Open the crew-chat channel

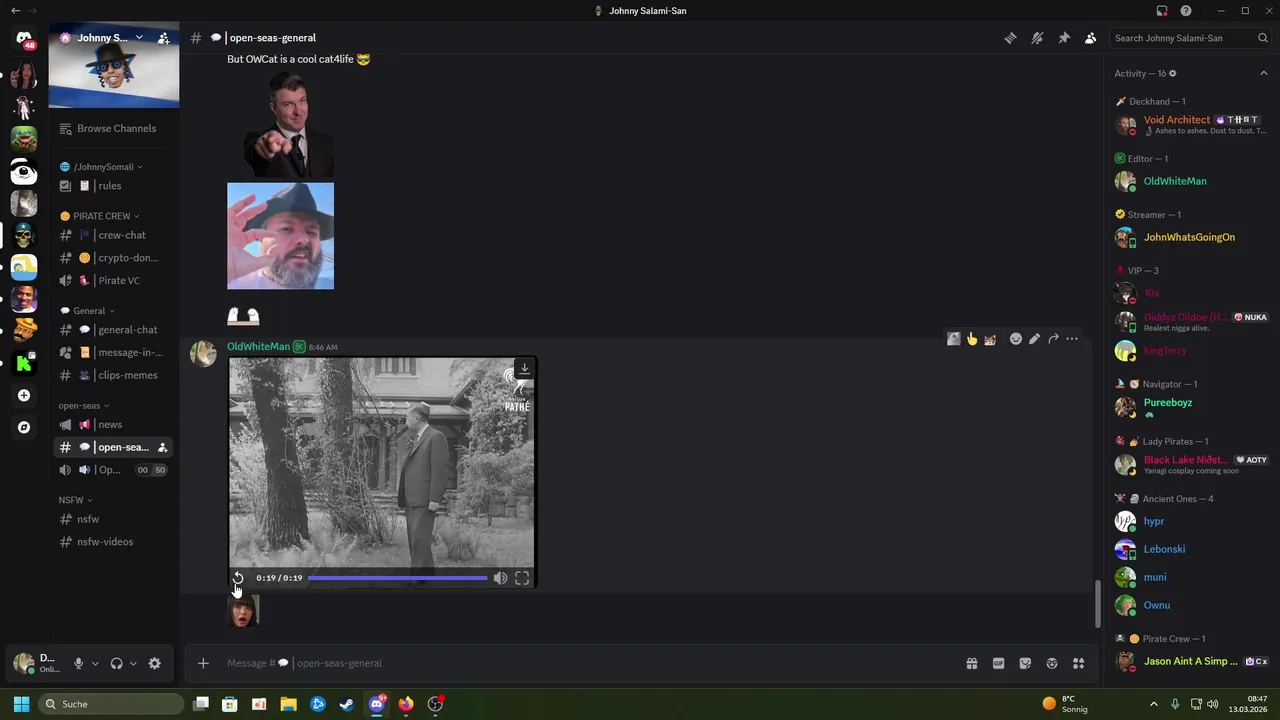pyautogui.click(x=113, y=235)
